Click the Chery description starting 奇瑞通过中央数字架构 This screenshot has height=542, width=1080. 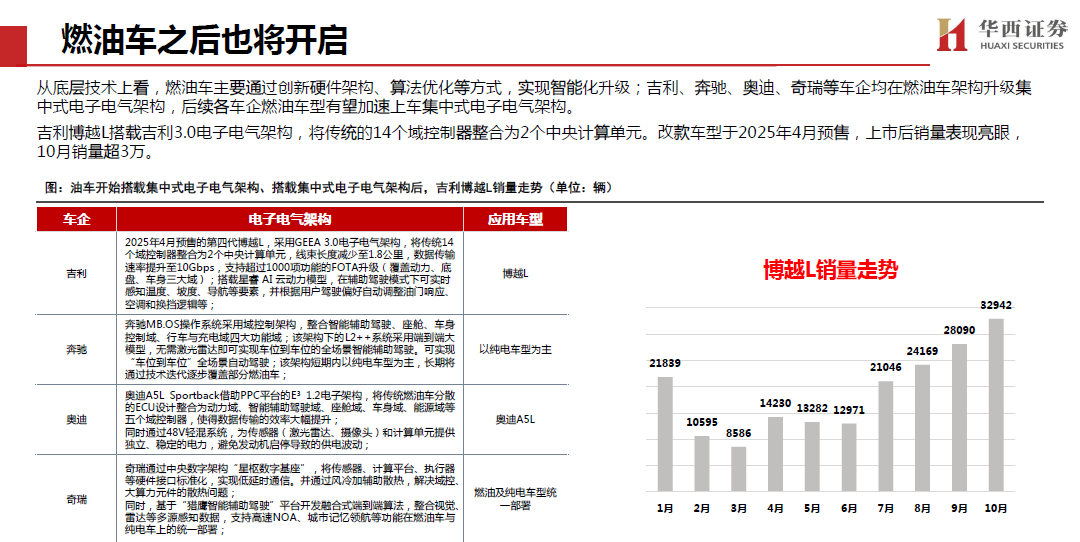click(292, 499)
